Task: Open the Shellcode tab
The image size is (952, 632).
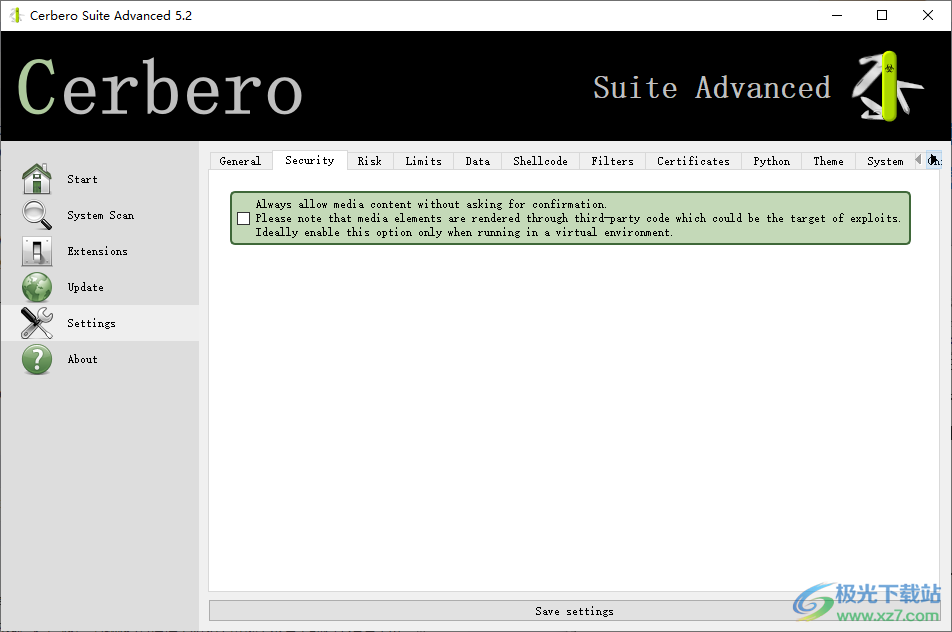Action: [540, 161]
